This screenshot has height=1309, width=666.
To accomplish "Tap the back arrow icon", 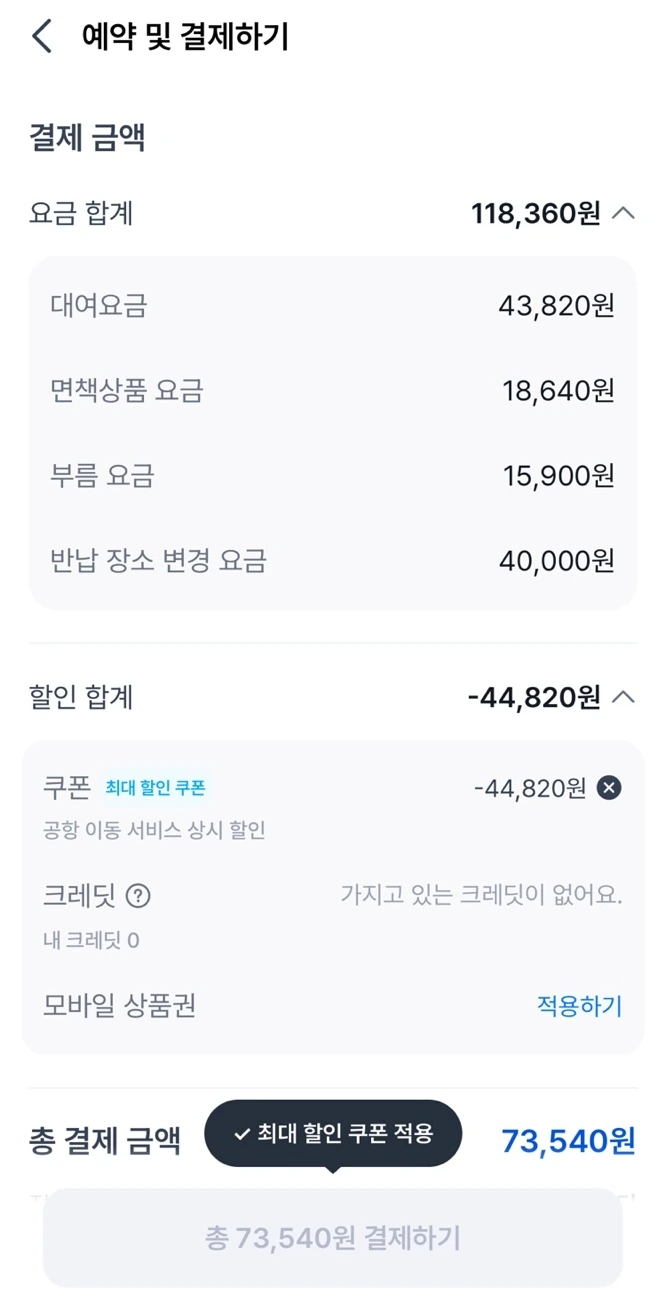I will 41,37.
